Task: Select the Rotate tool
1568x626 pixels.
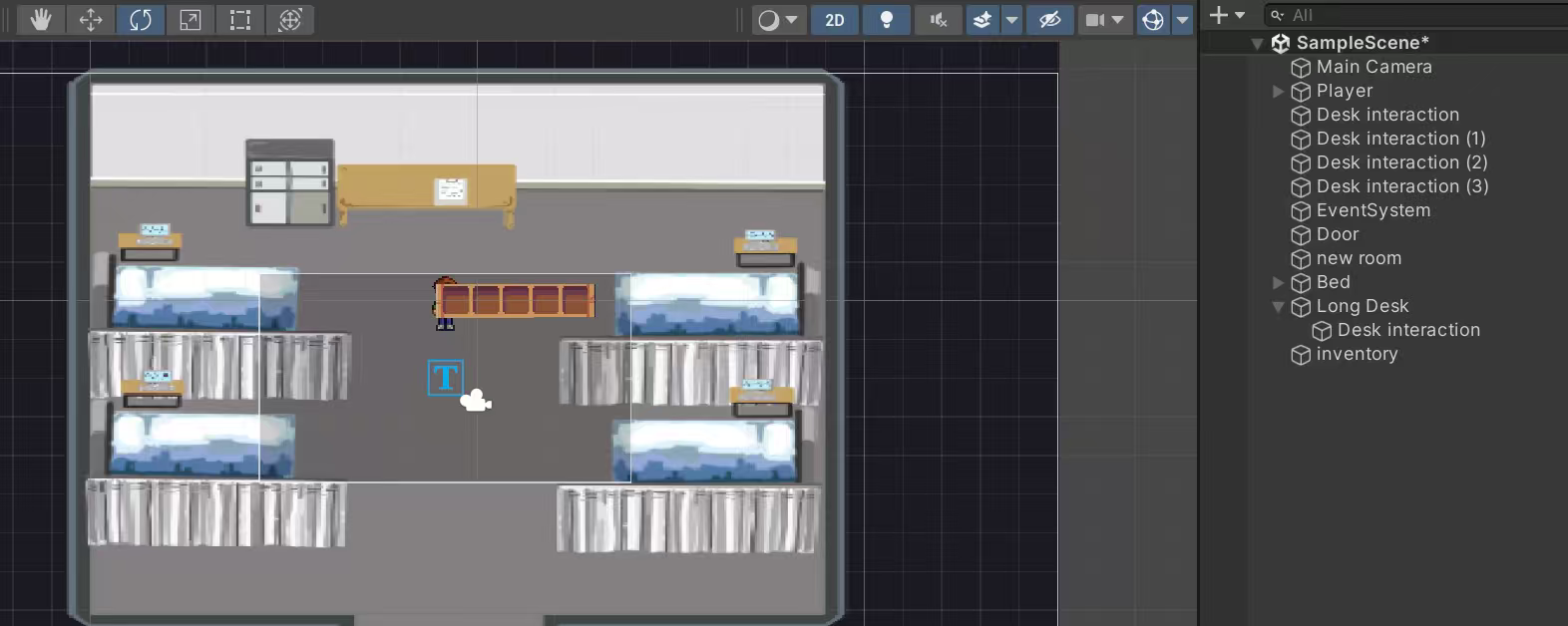Action: [x=141, y=20]
